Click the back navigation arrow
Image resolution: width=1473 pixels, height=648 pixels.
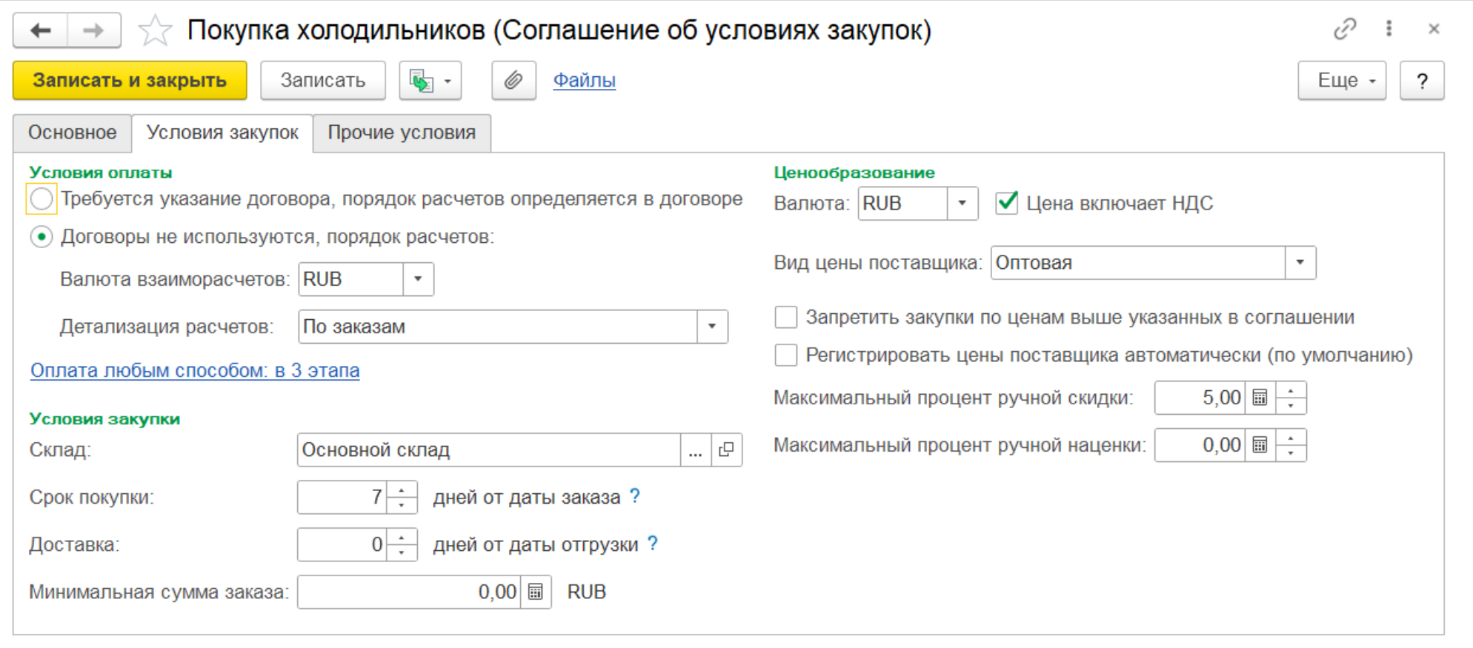point(41,31)
